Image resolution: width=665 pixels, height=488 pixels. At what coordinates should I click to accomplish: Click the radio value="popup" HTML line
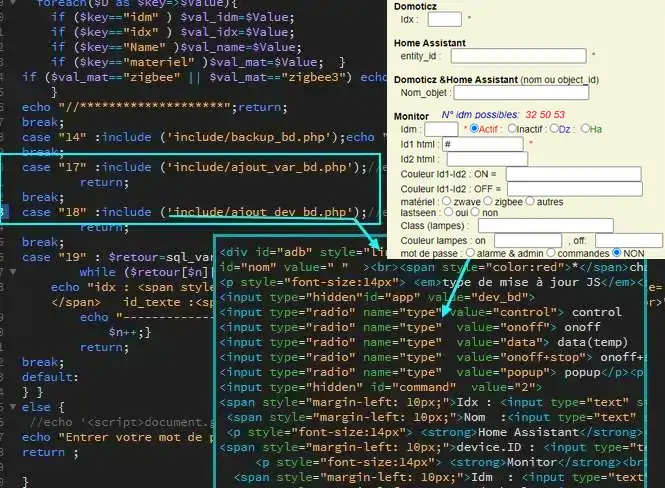(x=431, y=372)
